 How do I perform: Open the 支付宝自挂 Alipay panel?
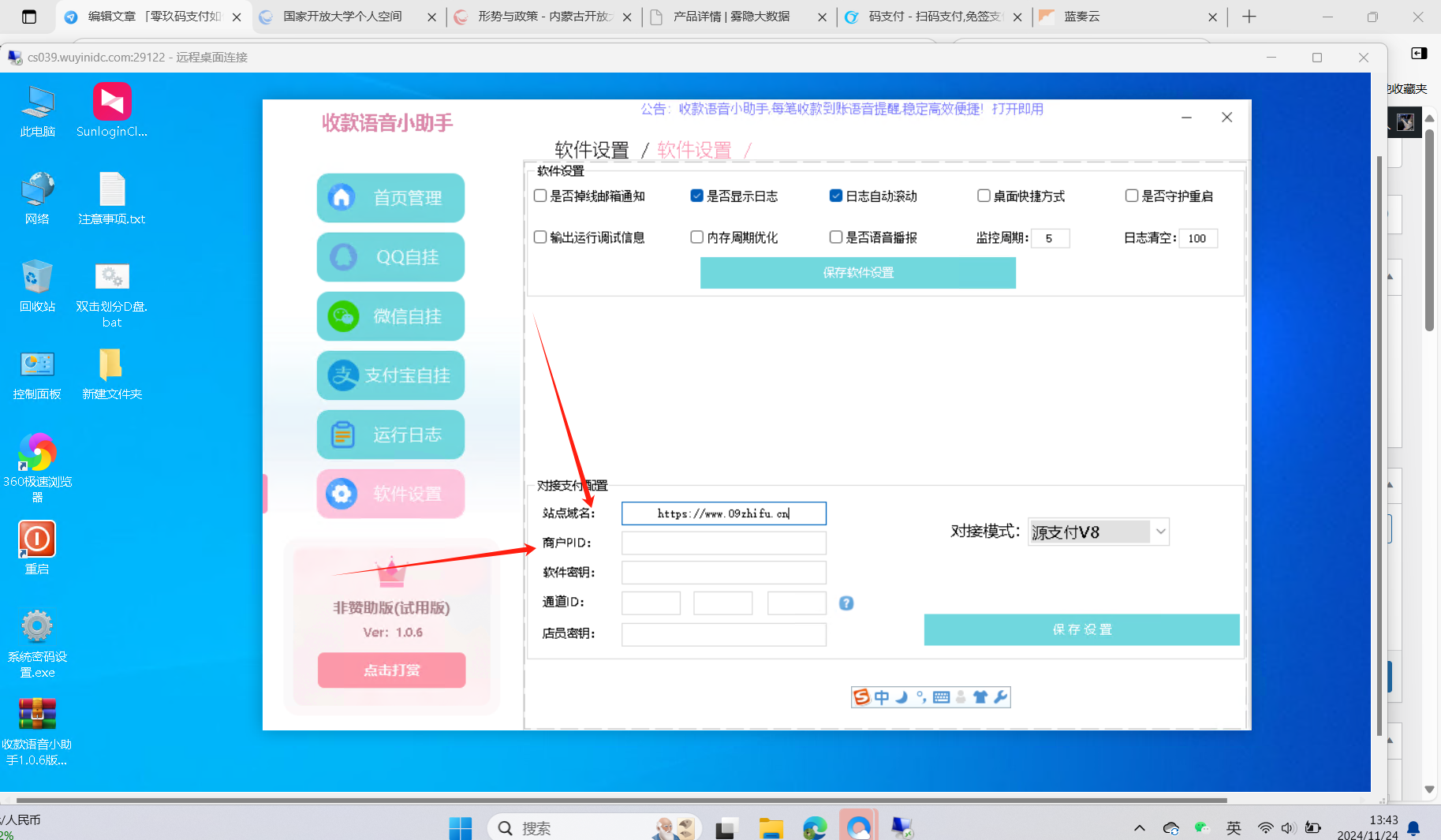(390, 375)
